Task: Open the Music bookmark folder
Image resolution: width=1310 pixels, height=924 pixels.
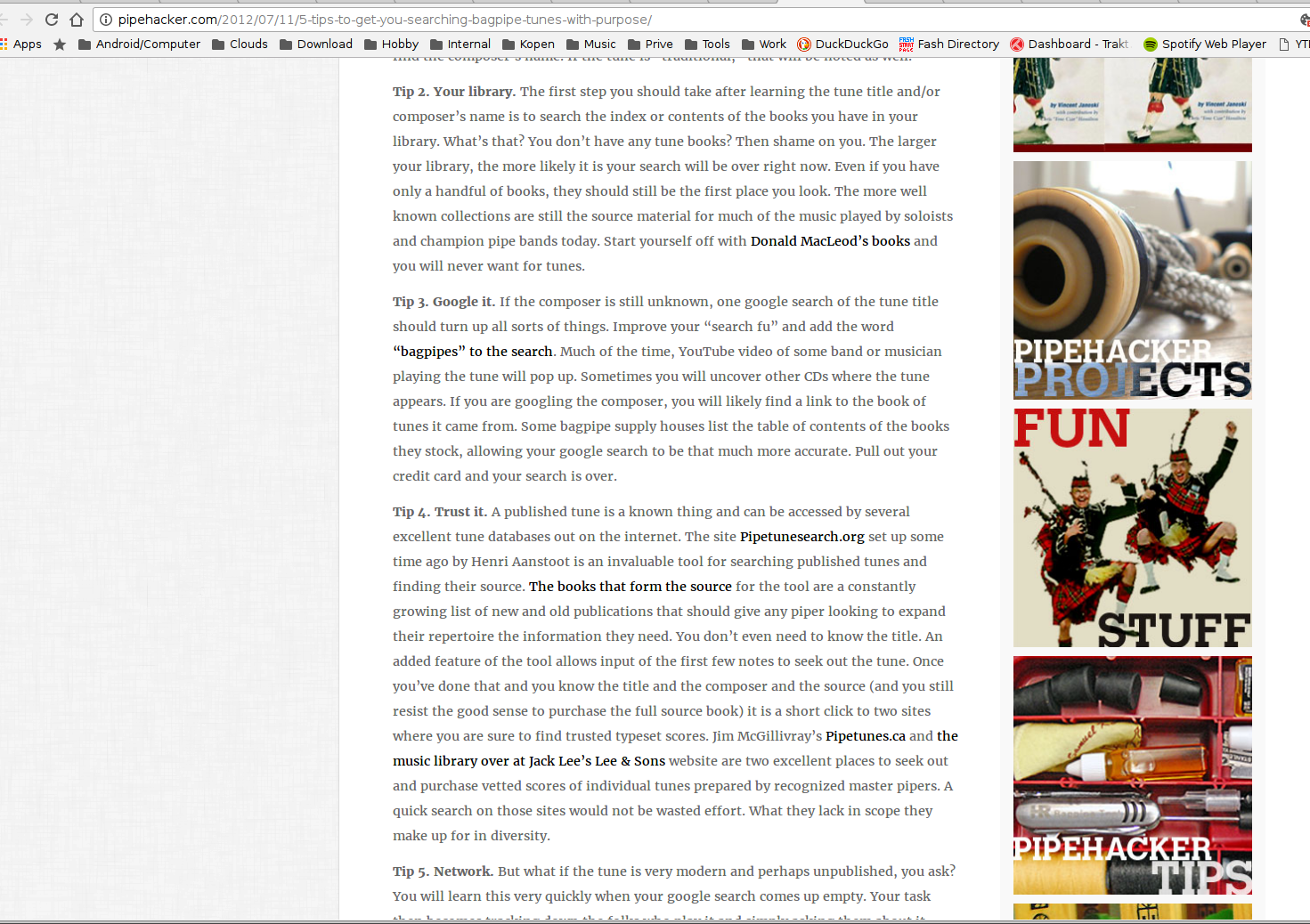Action: [591, 44]
